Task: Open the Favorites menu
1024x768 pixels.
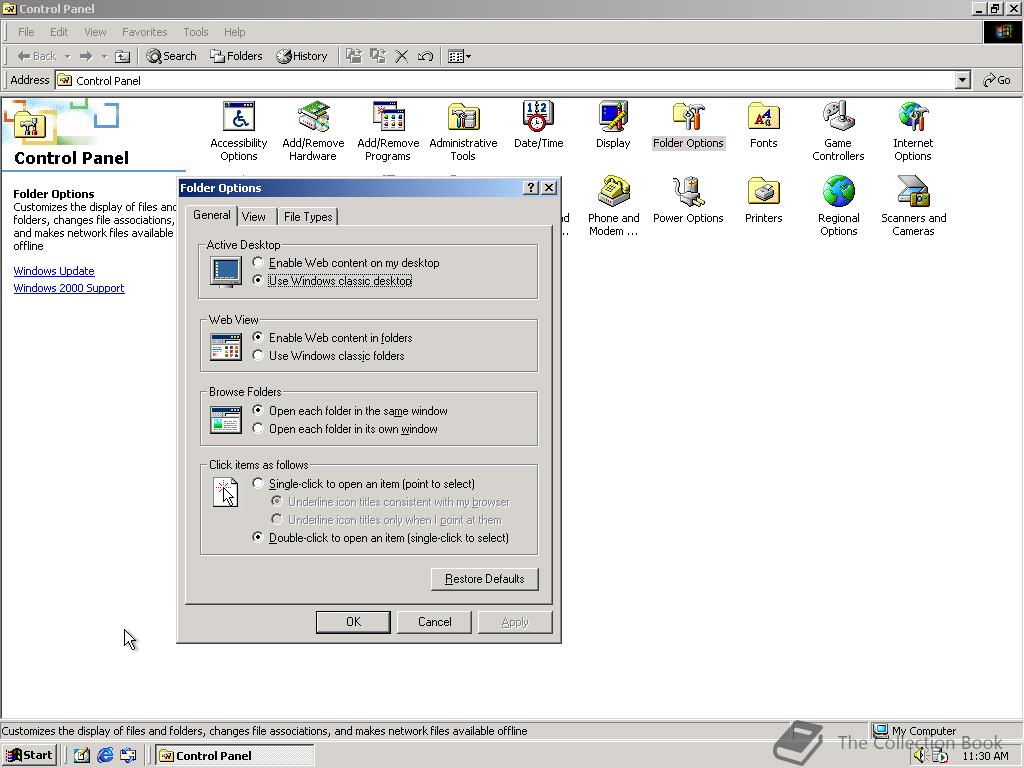Action: point(144,32)
